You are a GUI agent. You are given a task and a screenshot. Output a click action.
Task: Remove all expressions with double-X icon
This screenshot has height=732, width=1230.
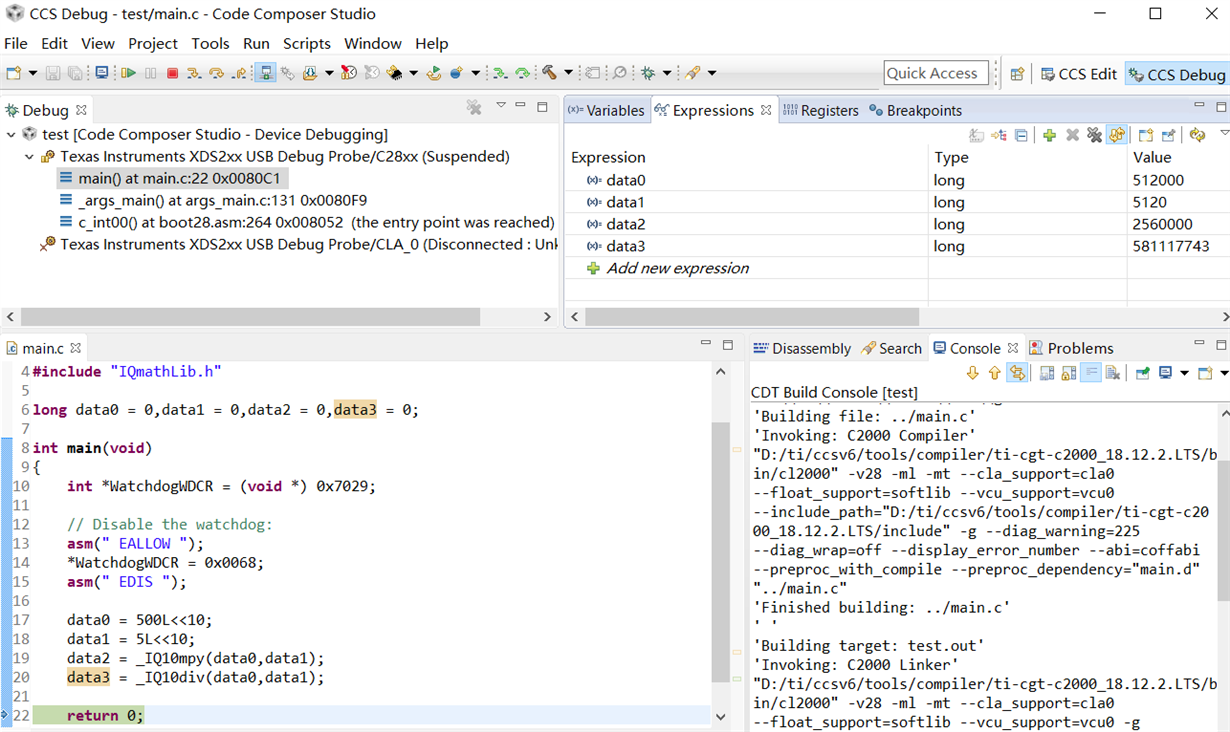point(1094,135)
